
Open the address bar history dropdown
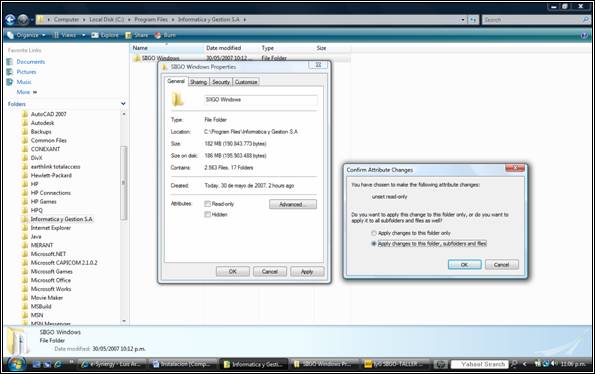click(463, 19)
